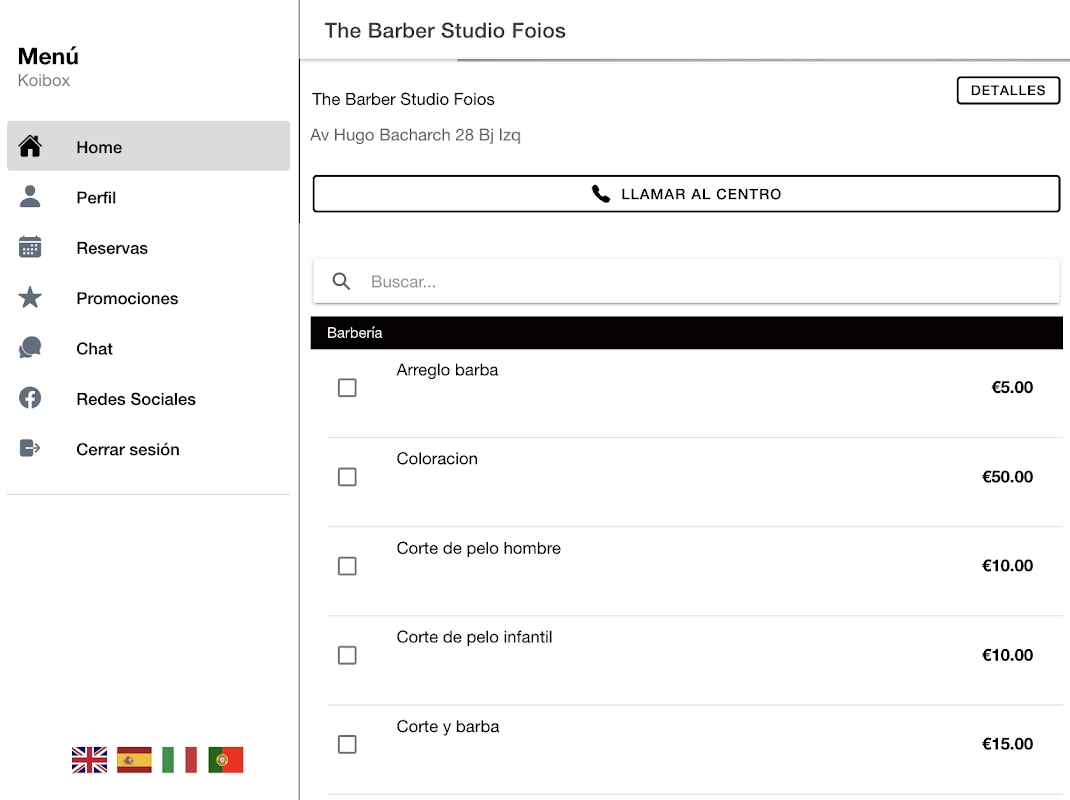Viewport: 1070px width, 800px height.
Task: Click the Promociones star icon
Action: [x=30, y=298]
